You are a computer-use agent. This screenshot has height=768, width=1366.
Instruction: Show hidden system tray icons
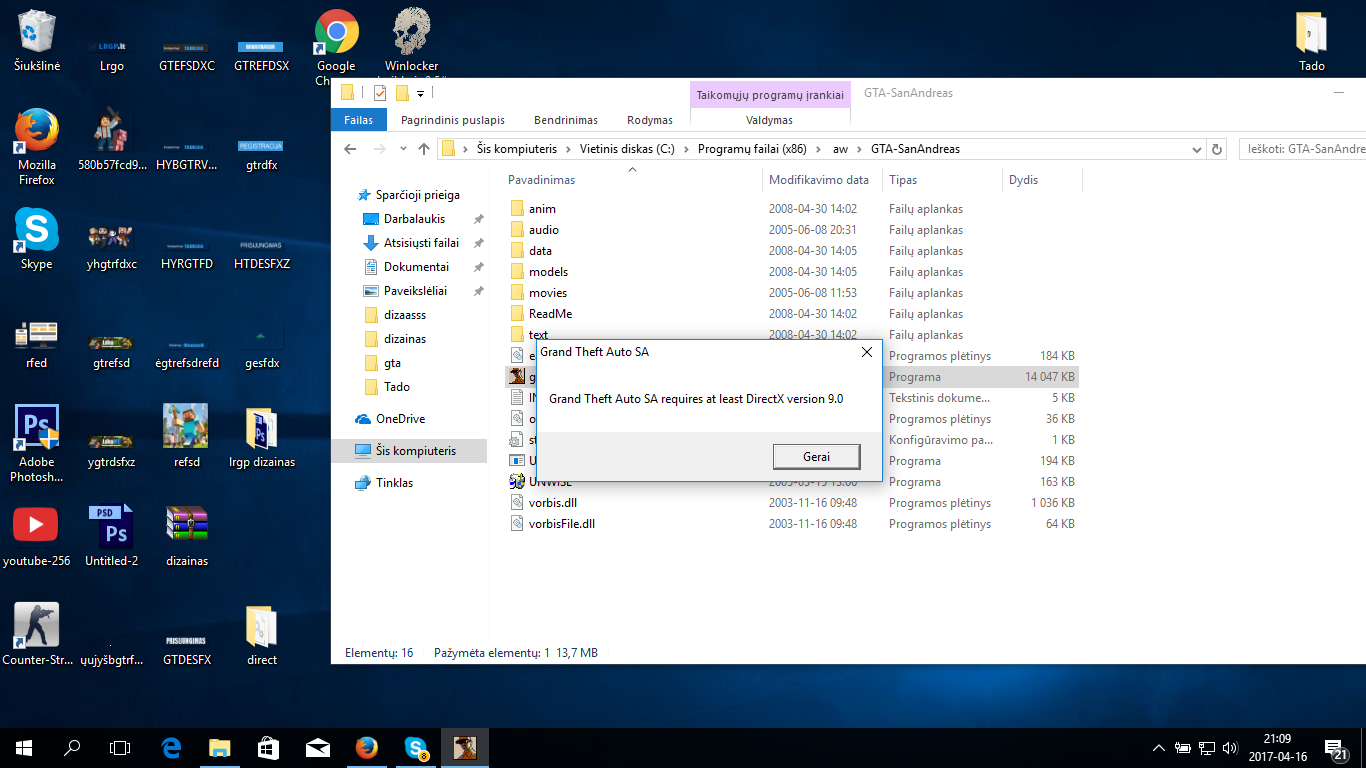click(1159, 748)
